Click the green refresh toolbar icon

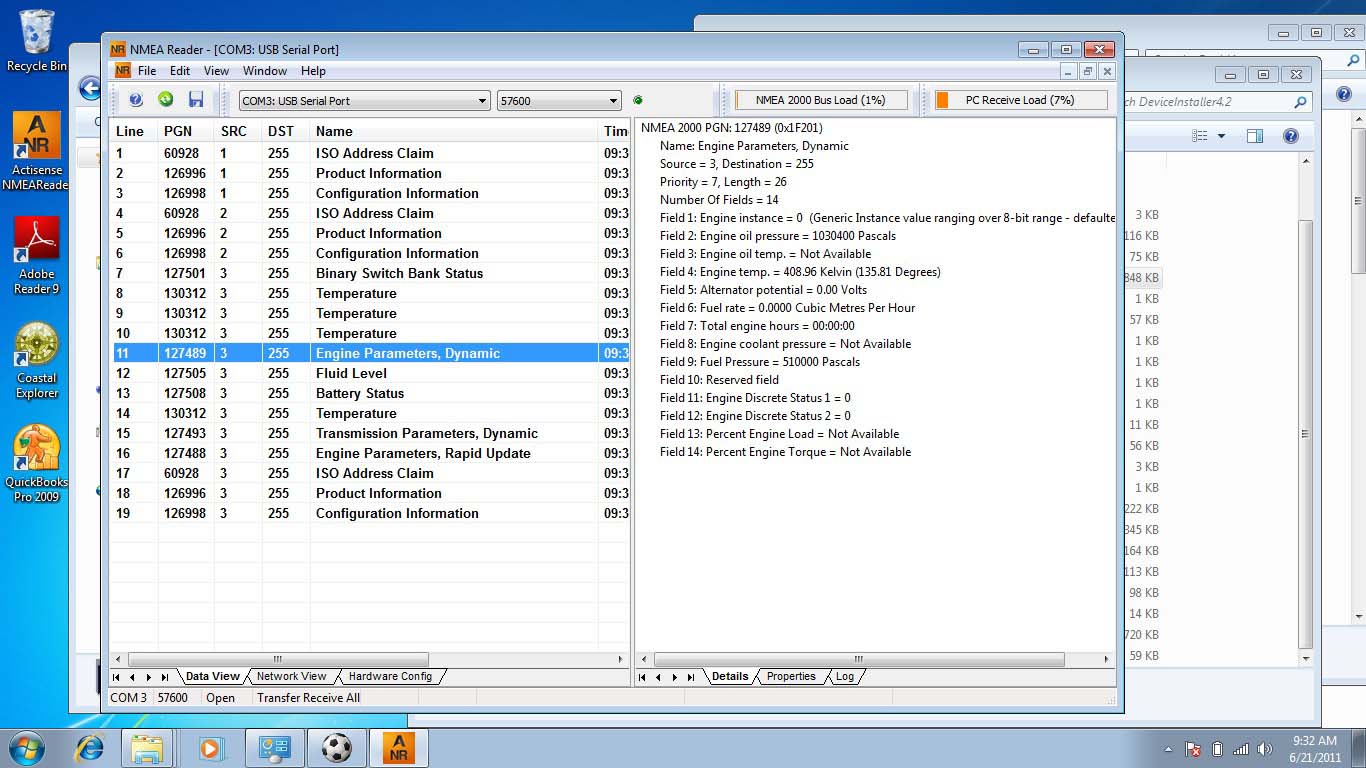(x=166, y=100)
